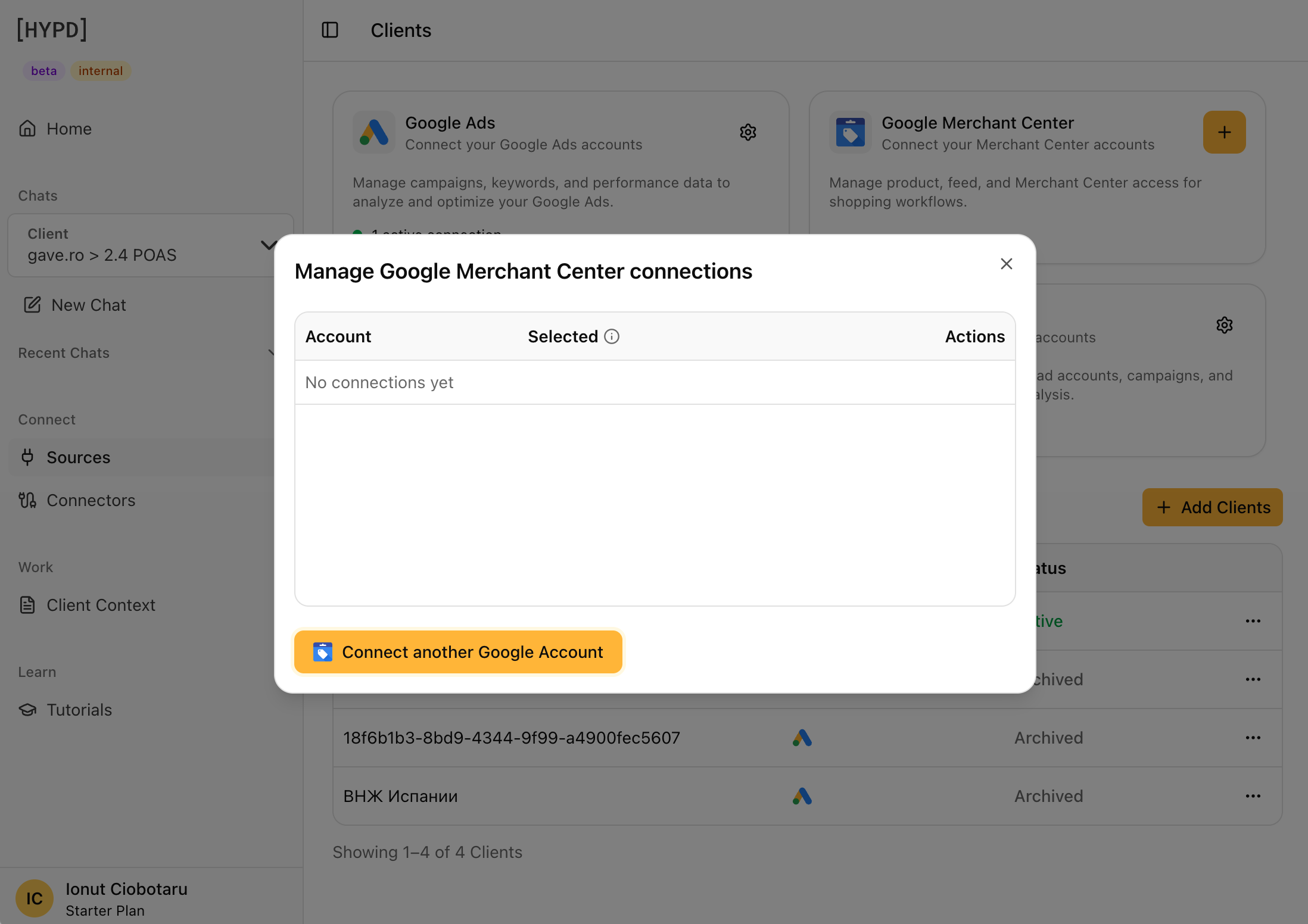Image resolution: width=1308 pixels, height=924 pixels.
Task: Click the Google Merchant Center logo icon
Action: [x=851, y=132]
